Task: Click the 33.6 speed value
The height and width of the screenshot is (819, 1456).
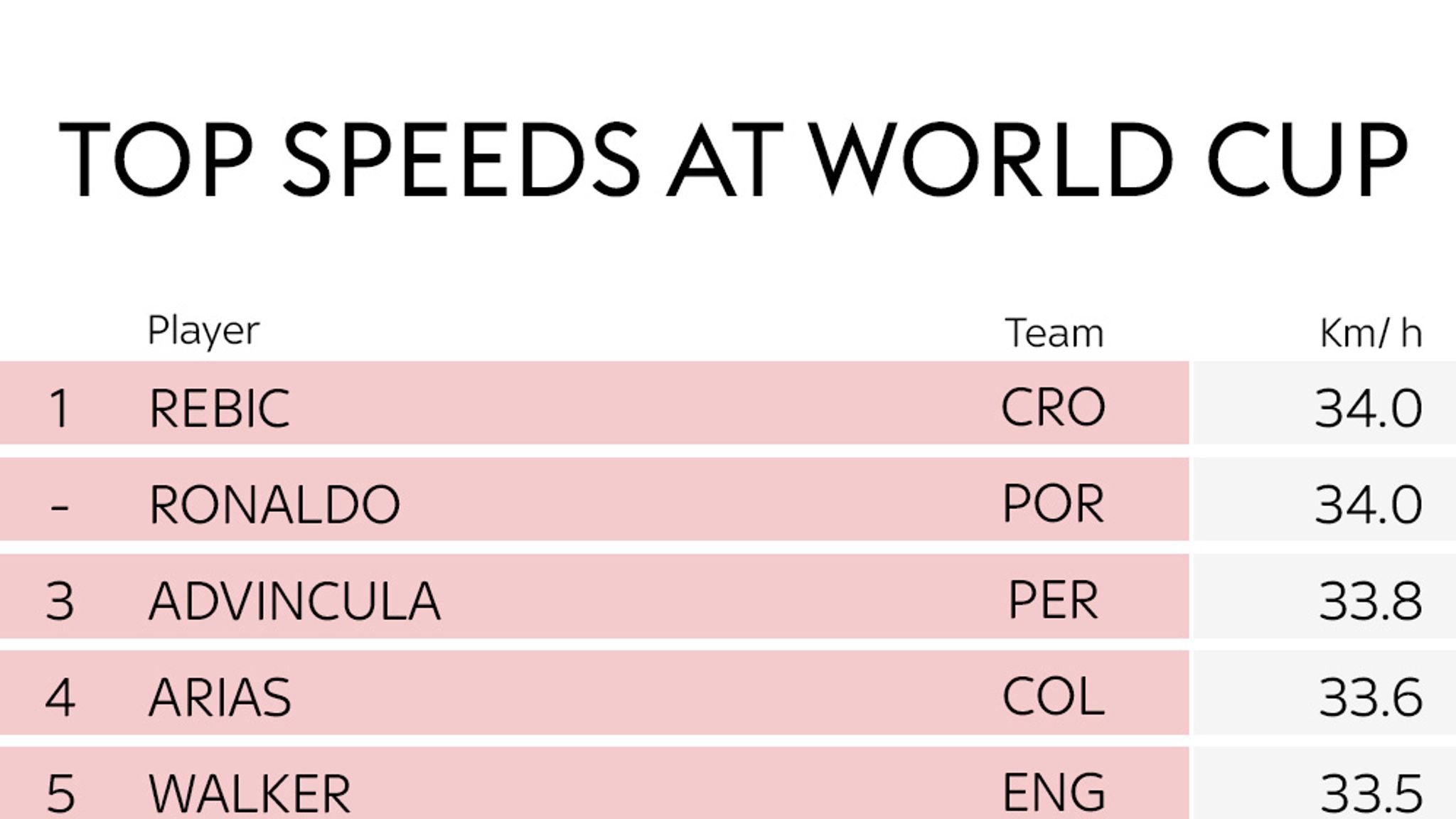Action: pos(1371,697)
